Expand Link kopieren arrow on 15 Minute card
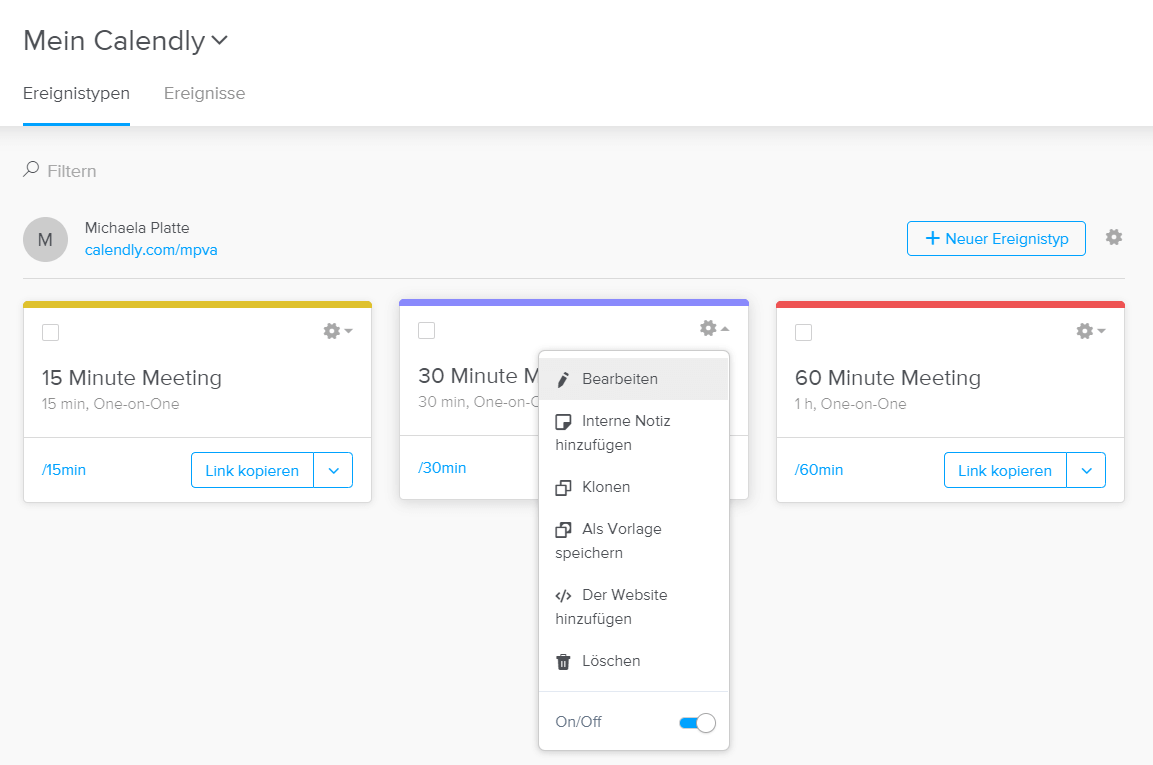This screenshot has width=1153, height=765. 333,470
